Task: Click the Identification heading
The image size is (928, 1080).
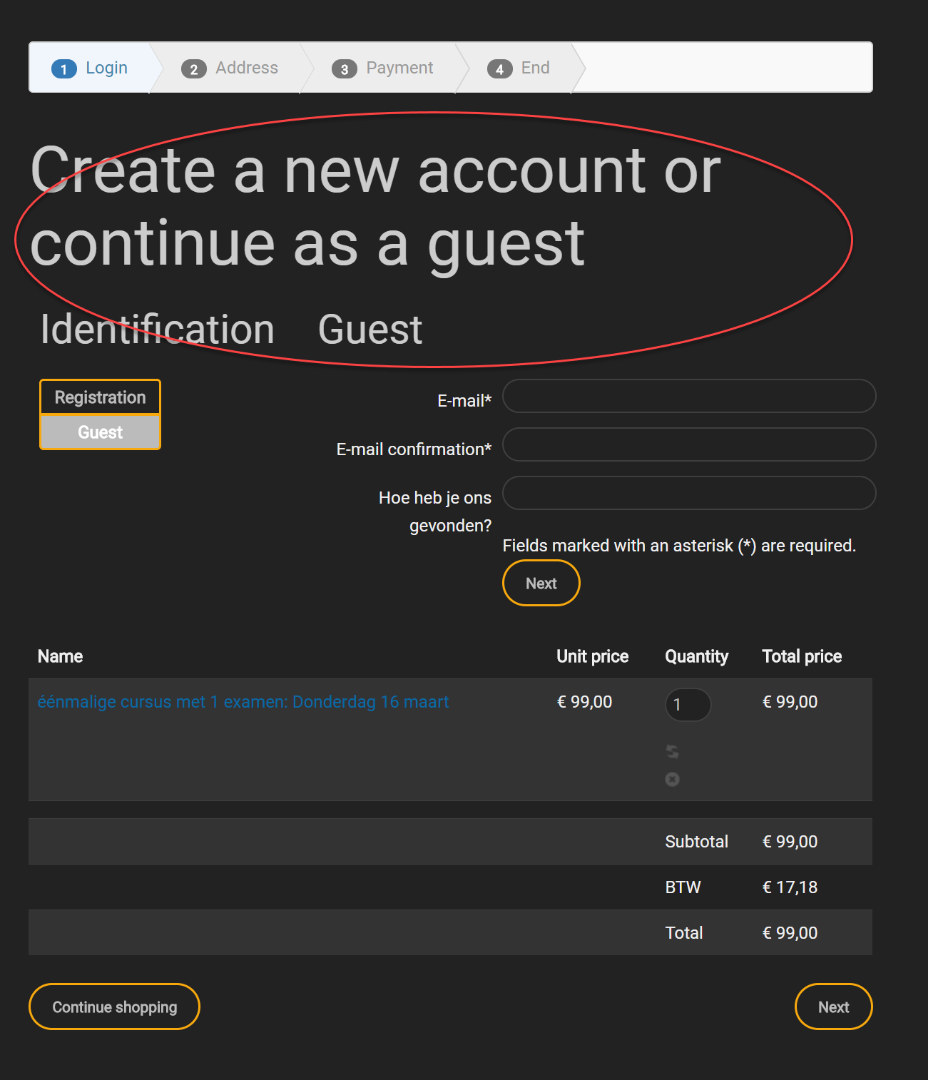Action: 157,330
